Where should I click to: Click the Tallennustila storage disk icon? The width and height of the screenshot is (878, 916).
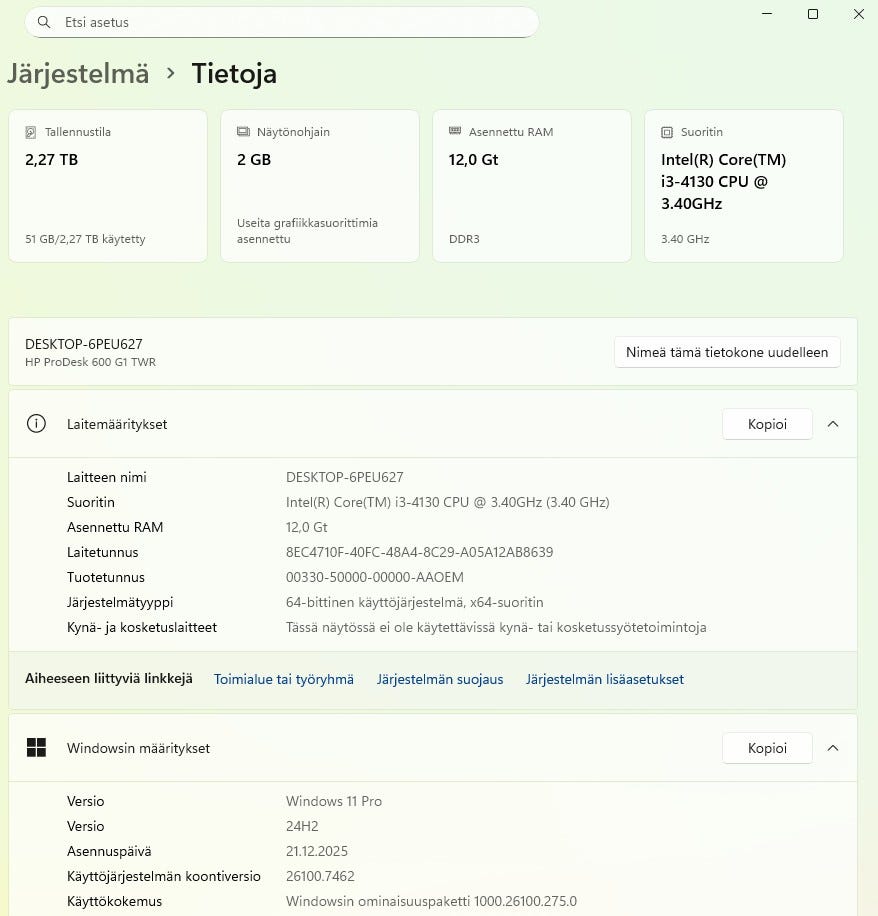point(31,133)
